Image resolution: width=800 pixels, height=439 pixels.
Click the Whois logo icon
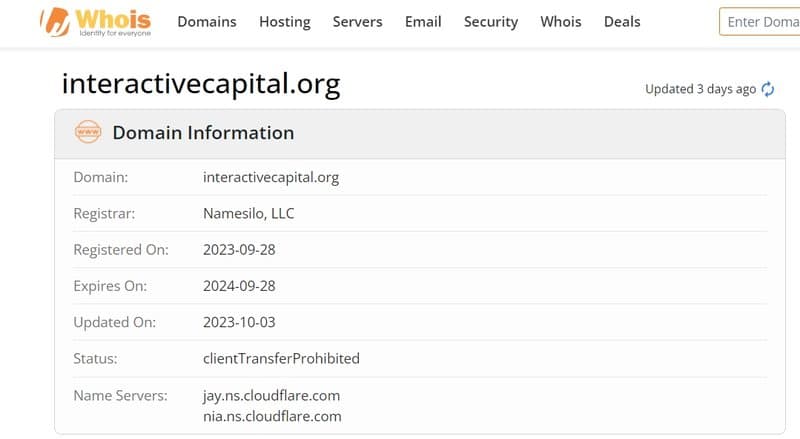coord(55,22)
